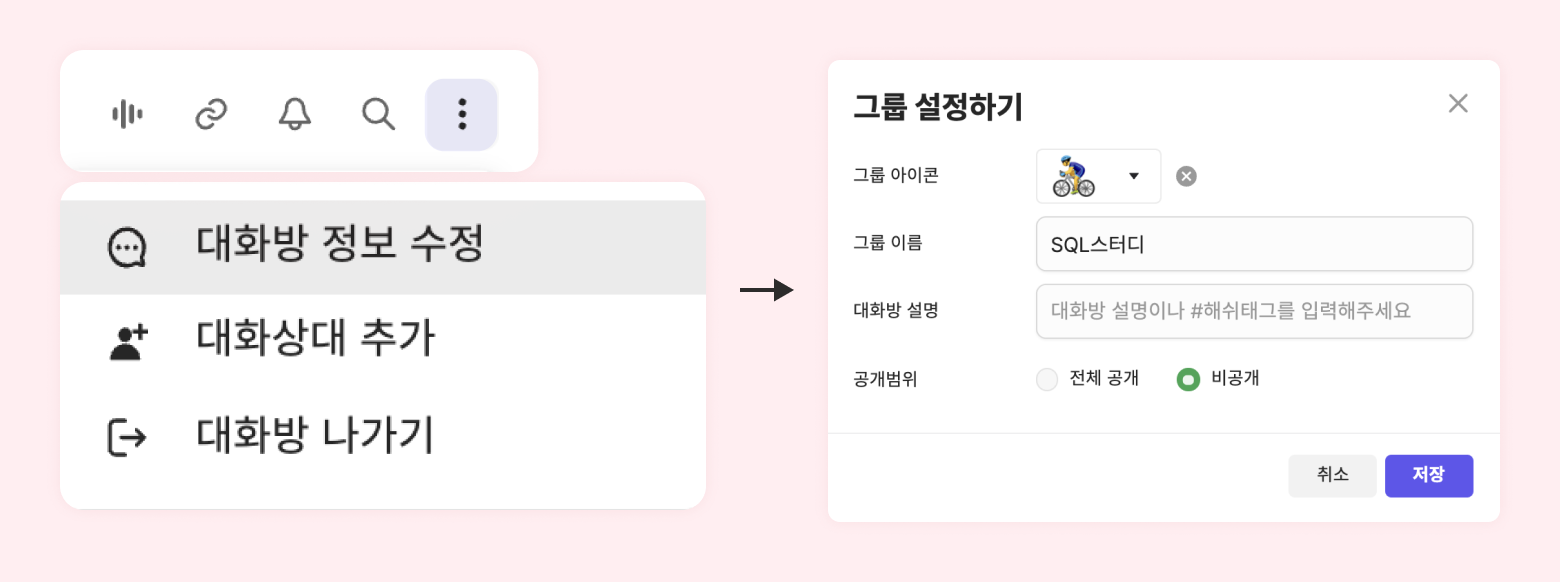Open the group icon dropdown arrow
1560x582 pixels.
[1134, 177]
